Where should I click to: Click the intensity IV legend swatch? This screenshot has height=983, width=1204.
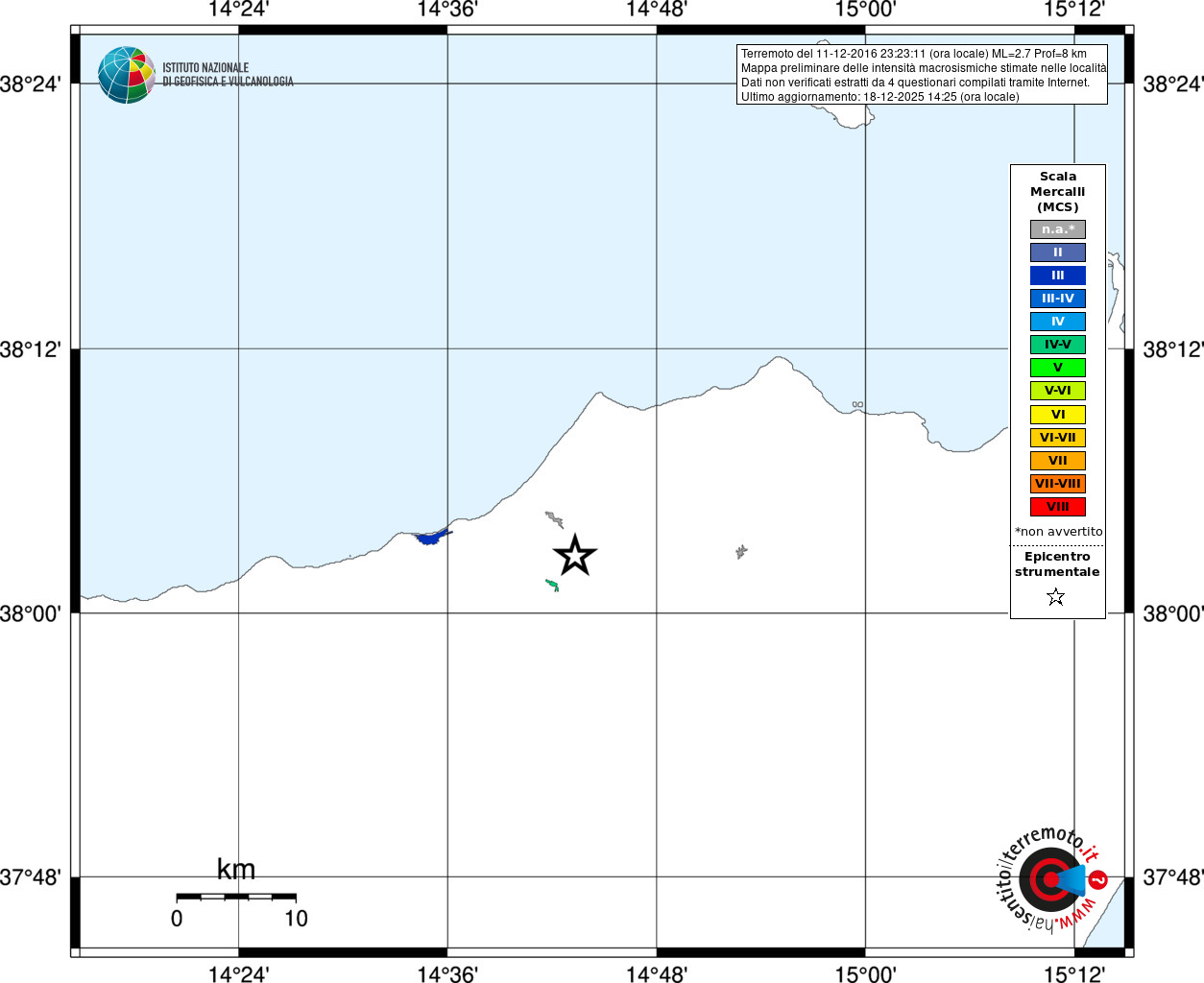1058,322
